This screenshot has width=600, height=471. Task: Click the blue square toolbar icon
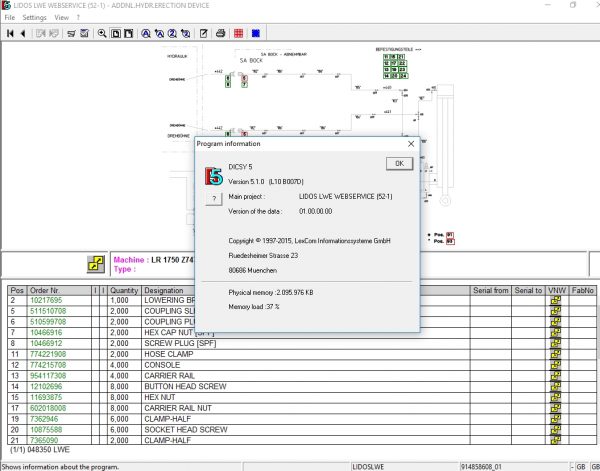point(256,33)
